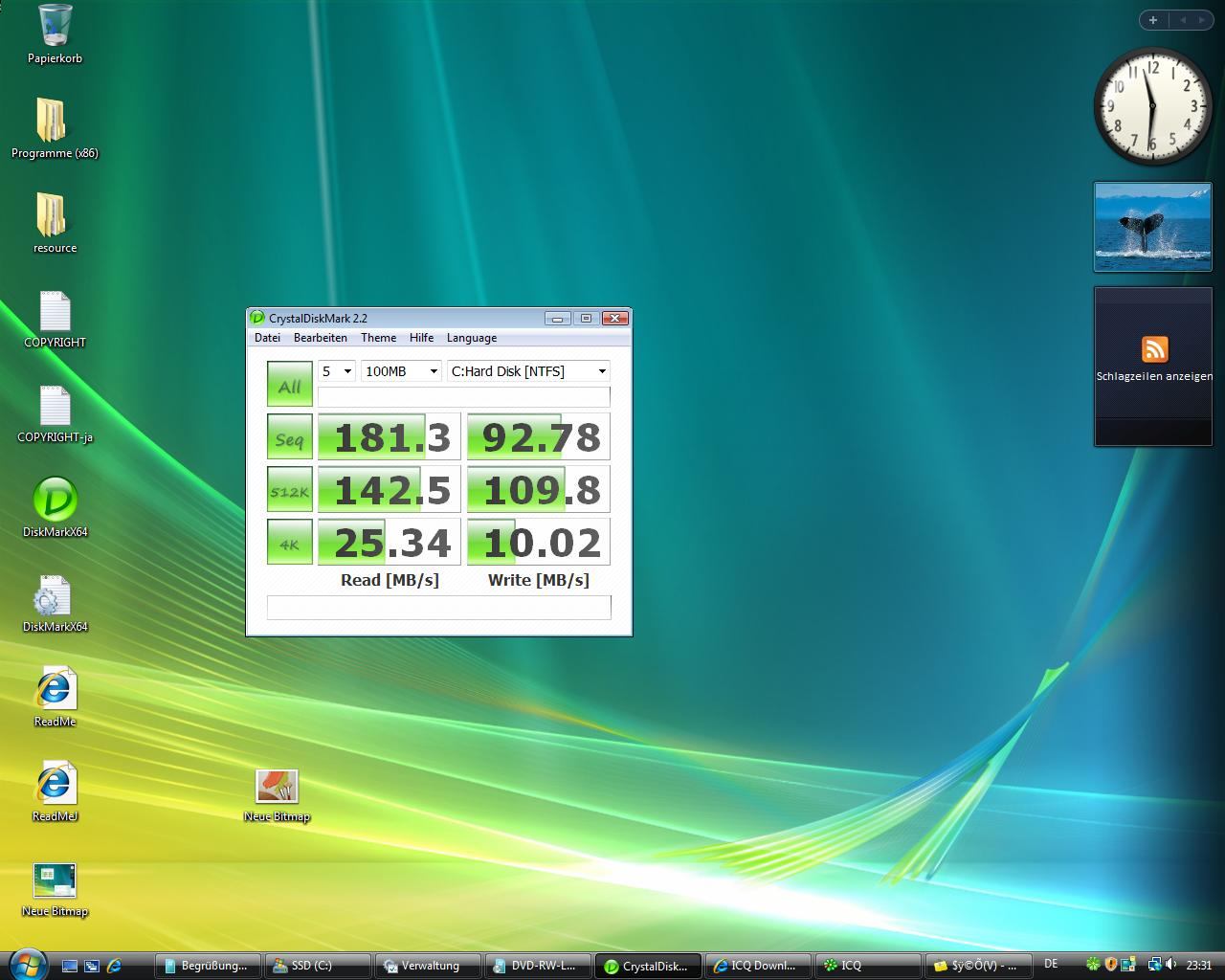Run all benchmarks with the All button
This screenshot has height=980, width=1225.
[290, 384]
